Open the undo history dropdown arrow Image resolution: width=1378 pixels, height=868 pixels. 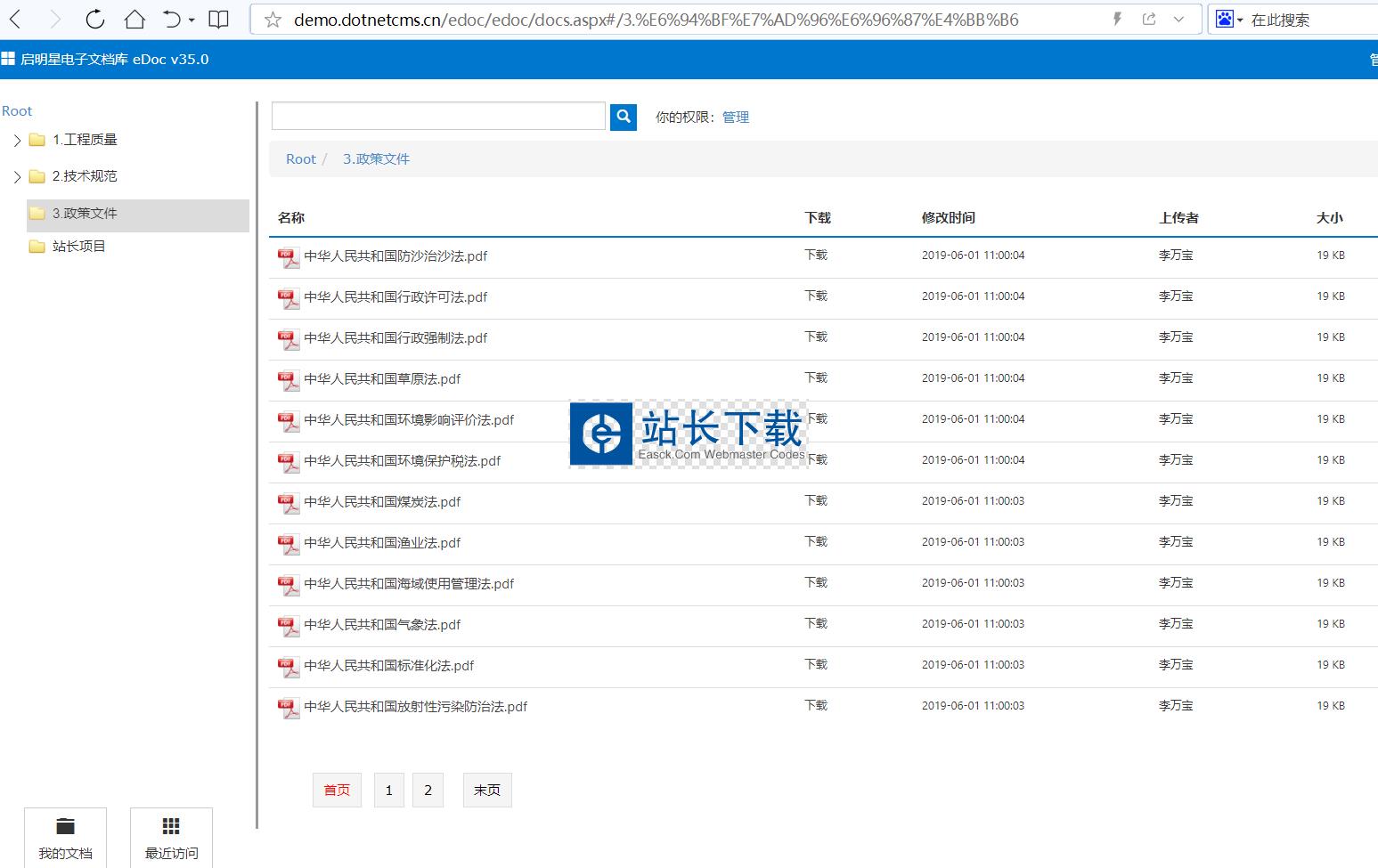tap(192, 20)
